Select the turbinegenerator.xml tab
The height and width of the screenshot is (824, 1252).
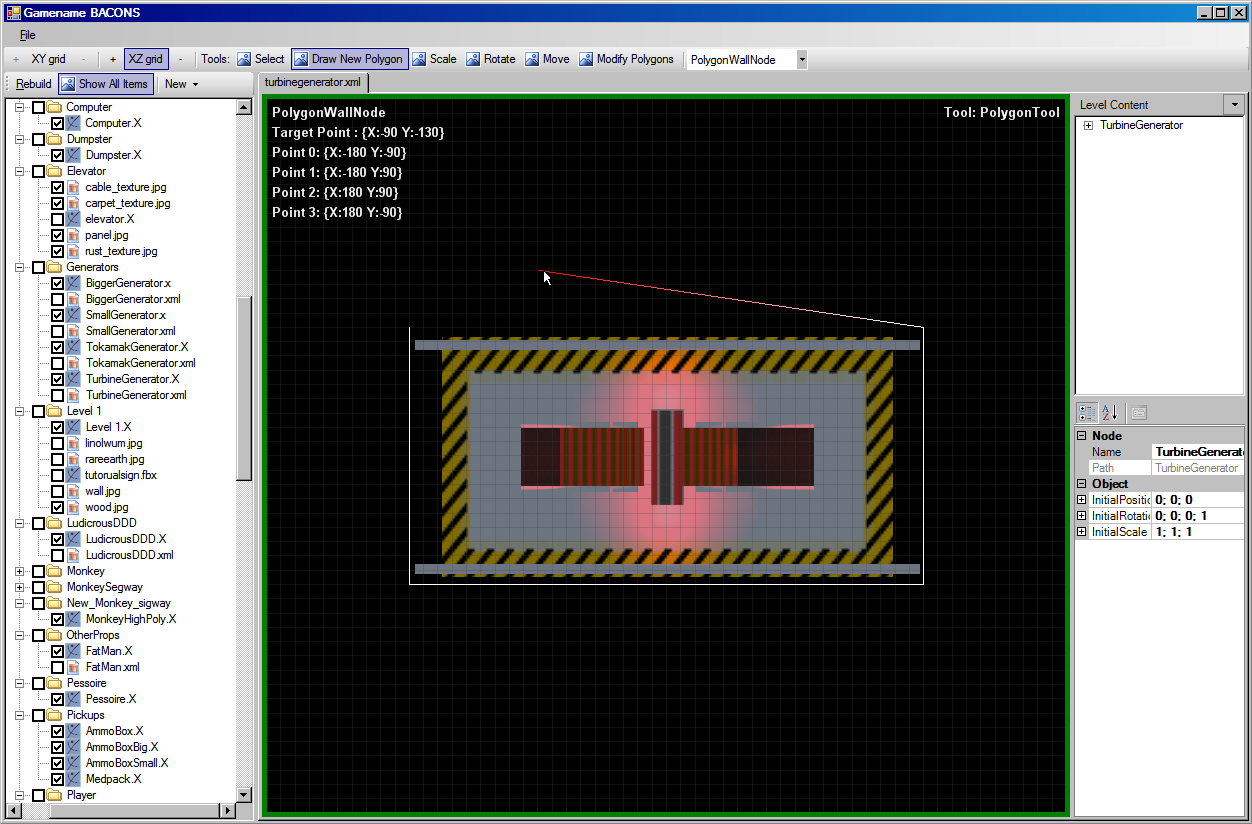click(x=313, y=82)
